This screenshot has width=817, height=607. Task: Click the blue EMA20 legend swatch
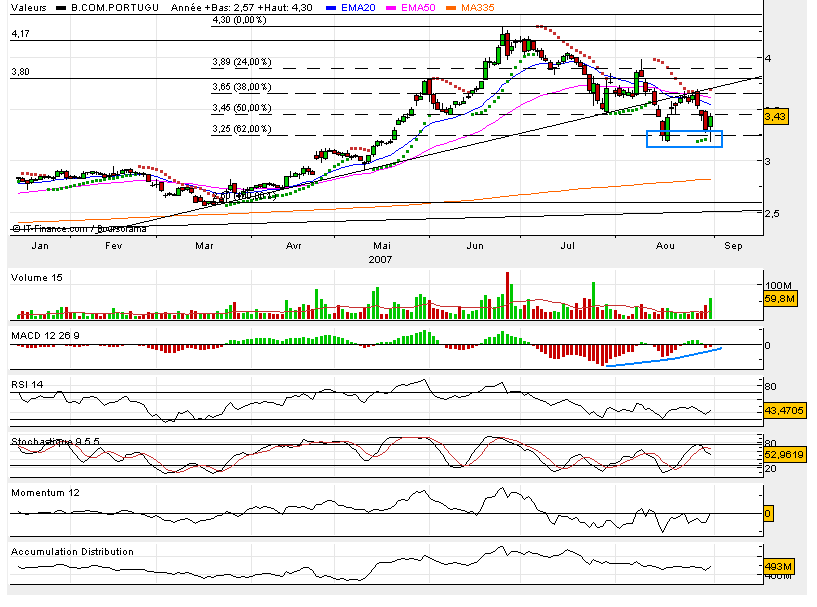(x=330, y=8)
